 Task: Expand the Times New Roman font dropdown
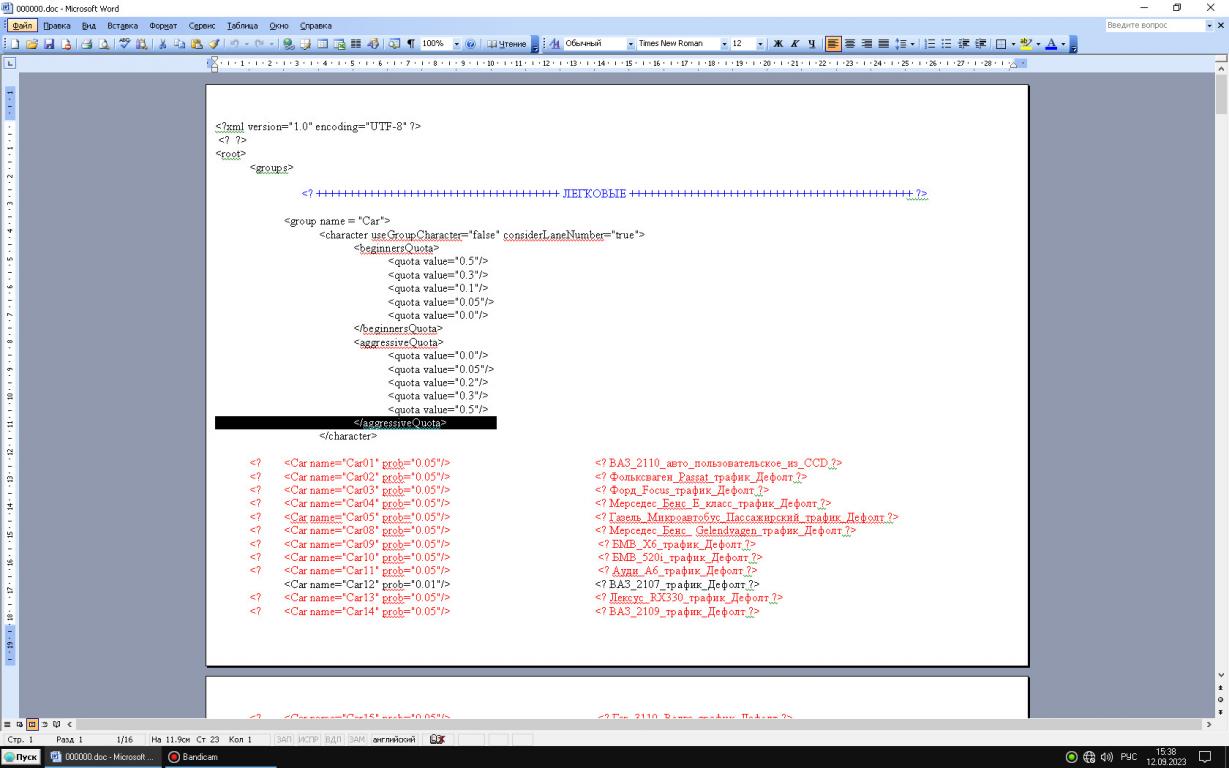(x=723, y=44)
